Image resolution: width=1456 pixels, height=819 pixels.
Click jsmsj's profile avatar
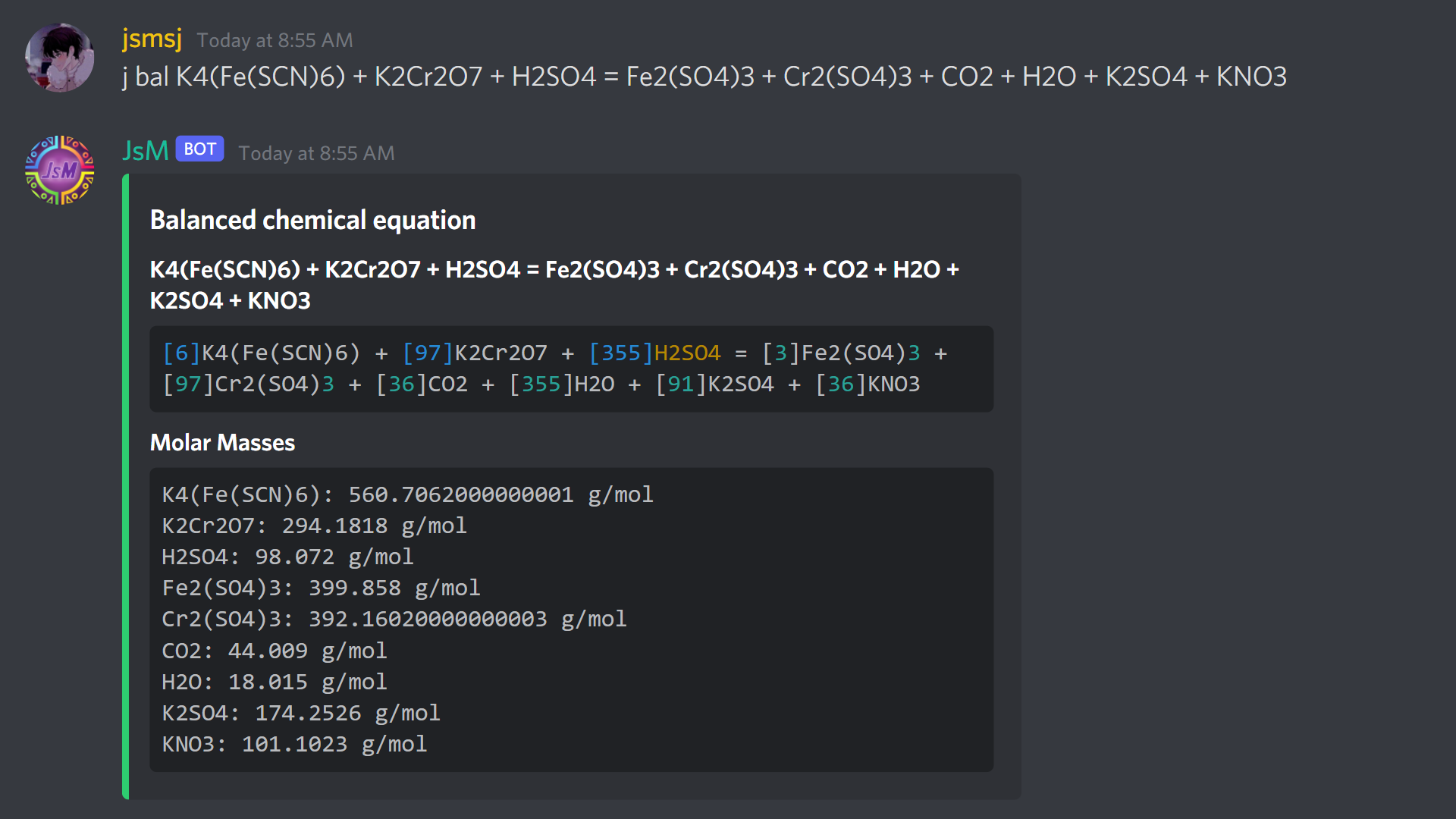point(59,58)
